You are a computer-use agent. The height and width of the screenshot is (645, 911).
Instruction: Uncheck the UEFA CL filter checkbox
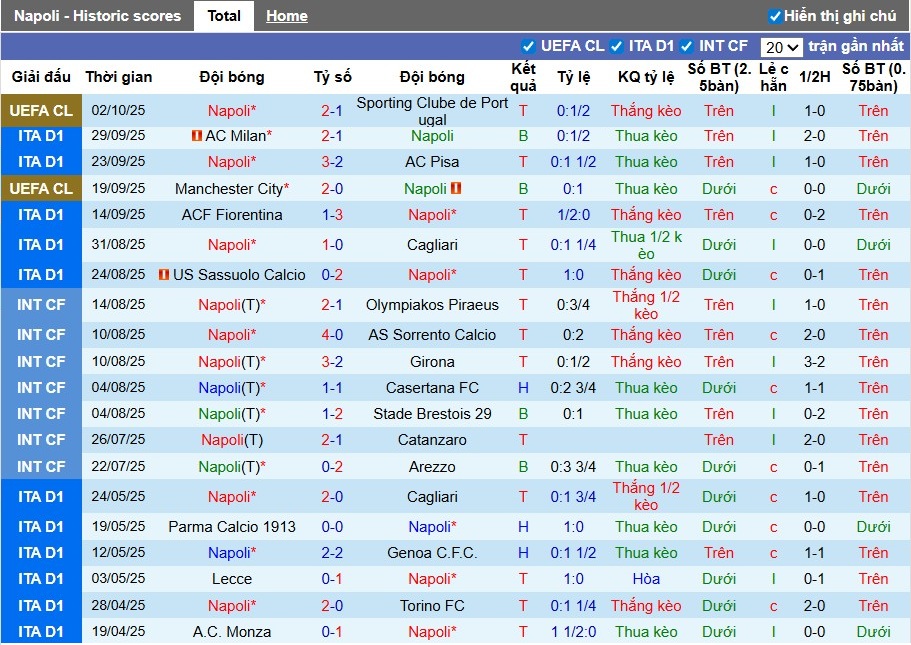528,46
